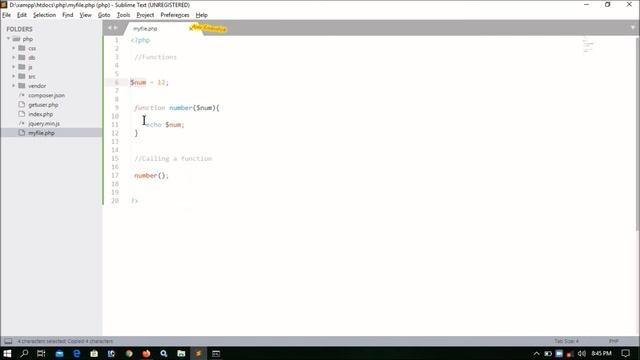Image resolution: width=640 pixels, height=360 pixels.
Task: Open the Tab Size setting in status bar
Action: [566, 341]
